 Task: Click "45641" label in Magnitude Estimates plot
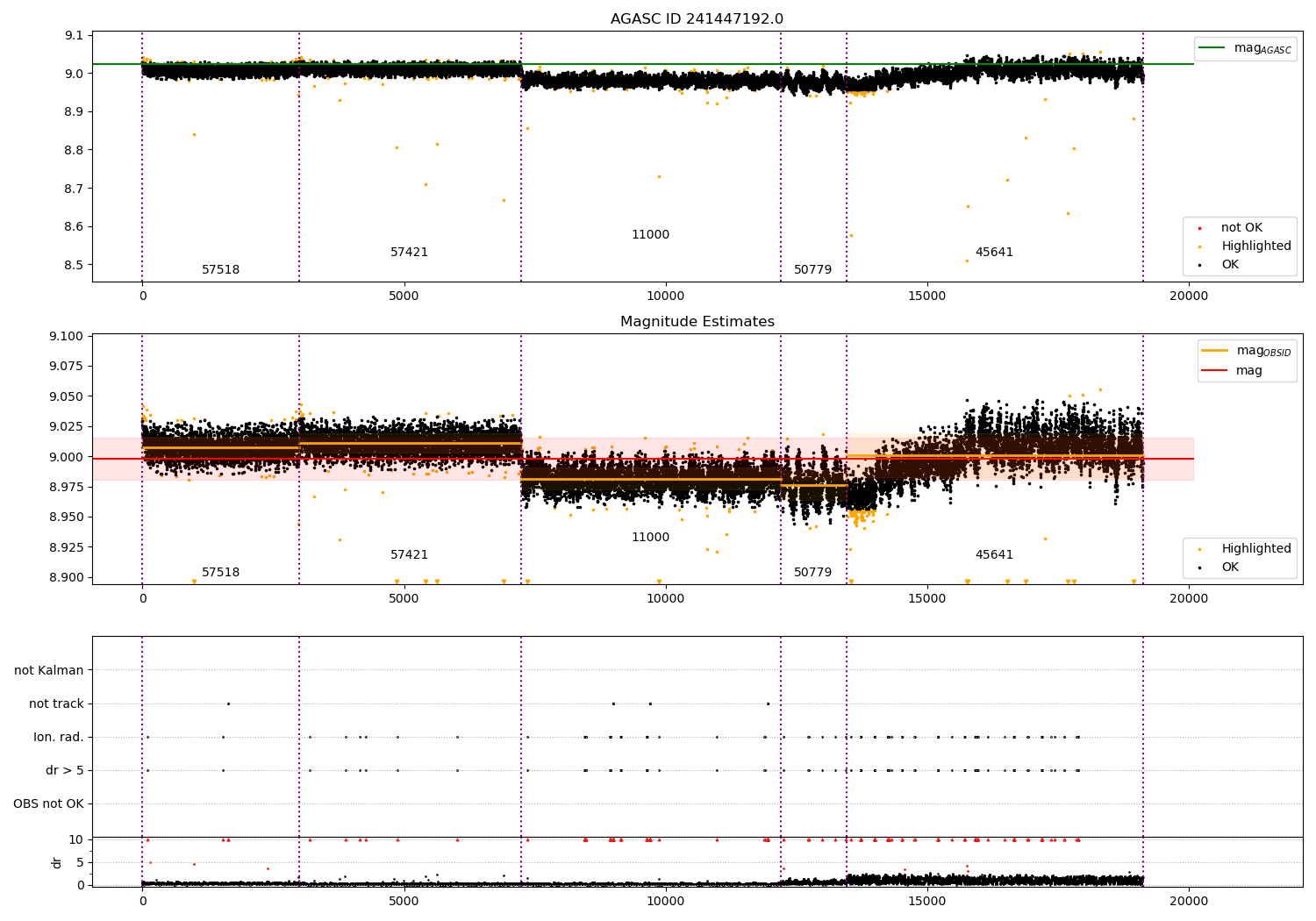point(995,555)
